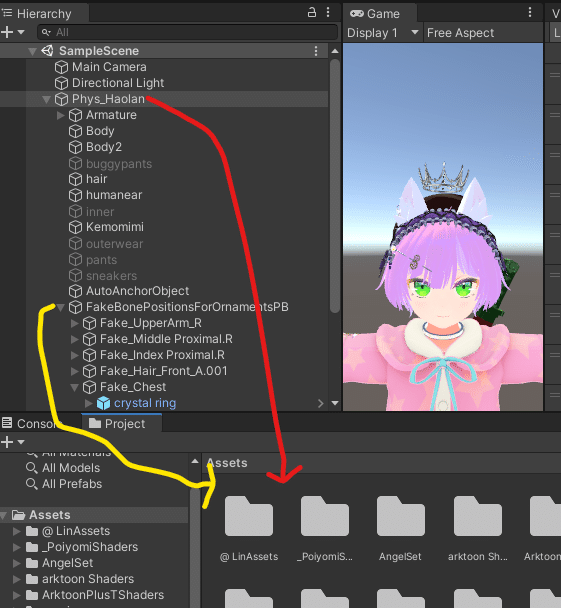
Task: Click the Hierarchy panel lock icon
Action: [312, 12]
